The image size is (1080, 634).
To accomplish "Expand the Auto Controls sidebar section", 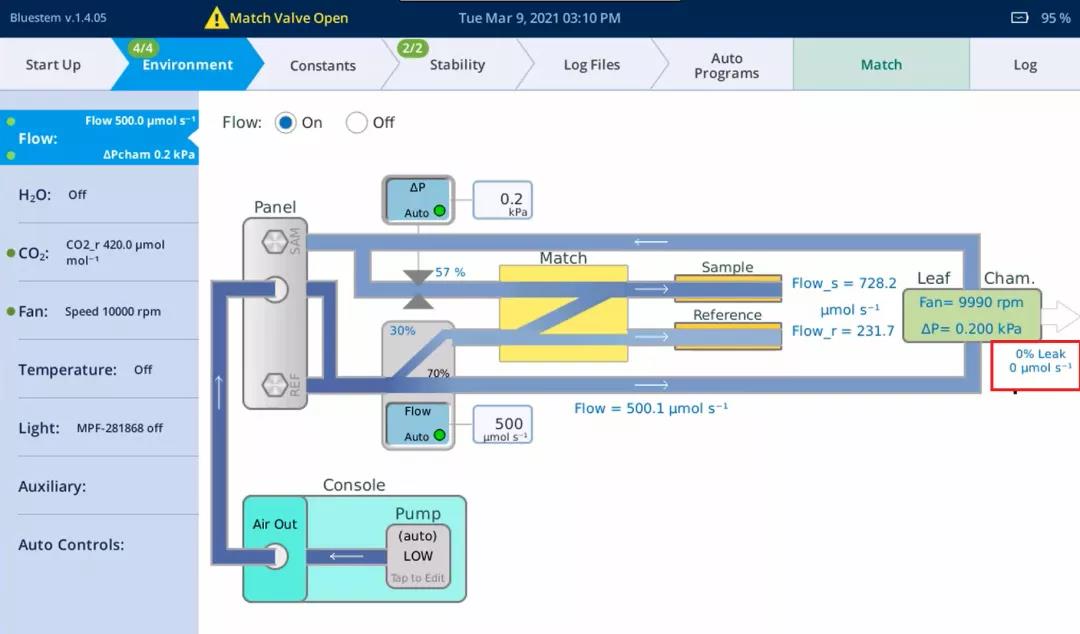I will [x=98, y=545].
